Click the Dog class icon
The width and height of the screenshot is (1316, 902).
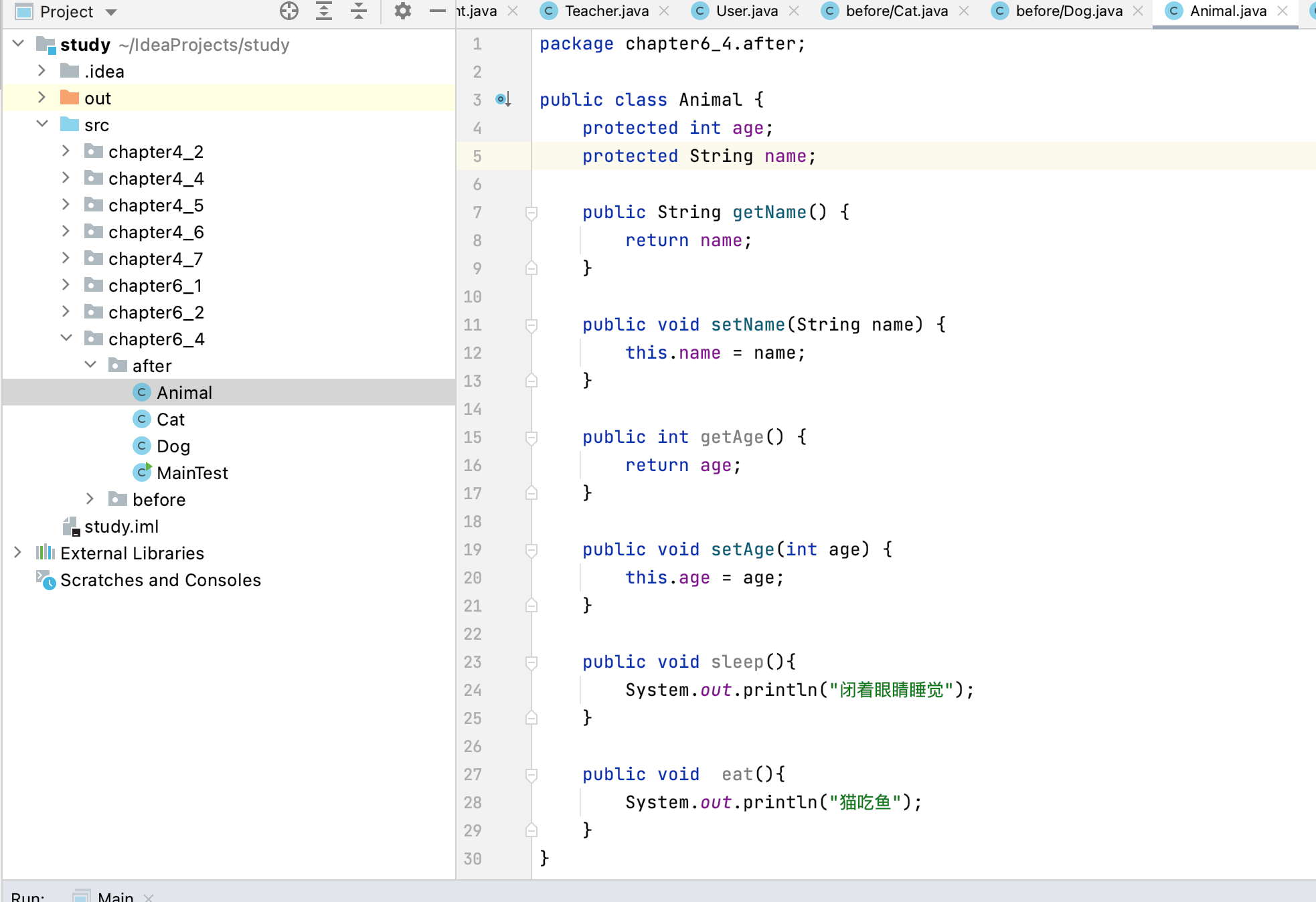142,446
